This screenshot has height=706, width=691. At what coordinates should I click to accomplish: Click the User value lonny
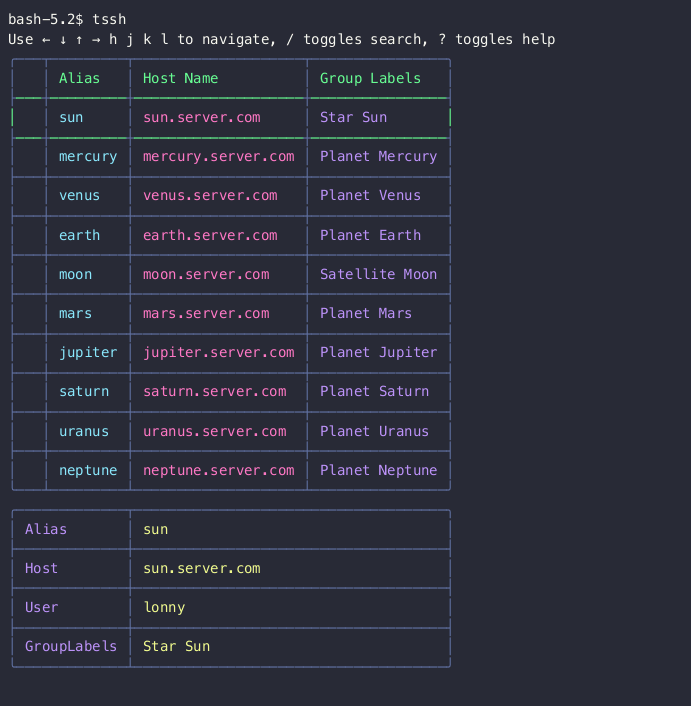(x=164, y=607)
